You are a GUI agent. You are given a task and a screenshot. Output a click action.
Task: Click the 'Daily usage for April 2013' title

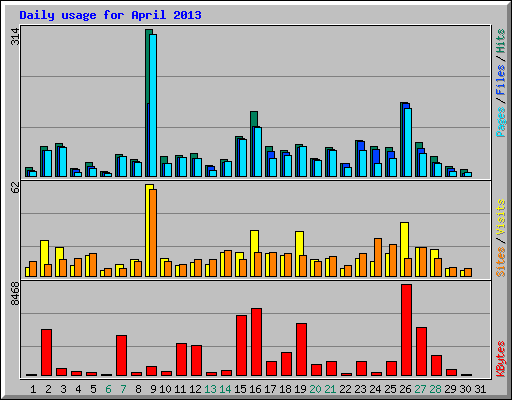[x=110, y=15]
